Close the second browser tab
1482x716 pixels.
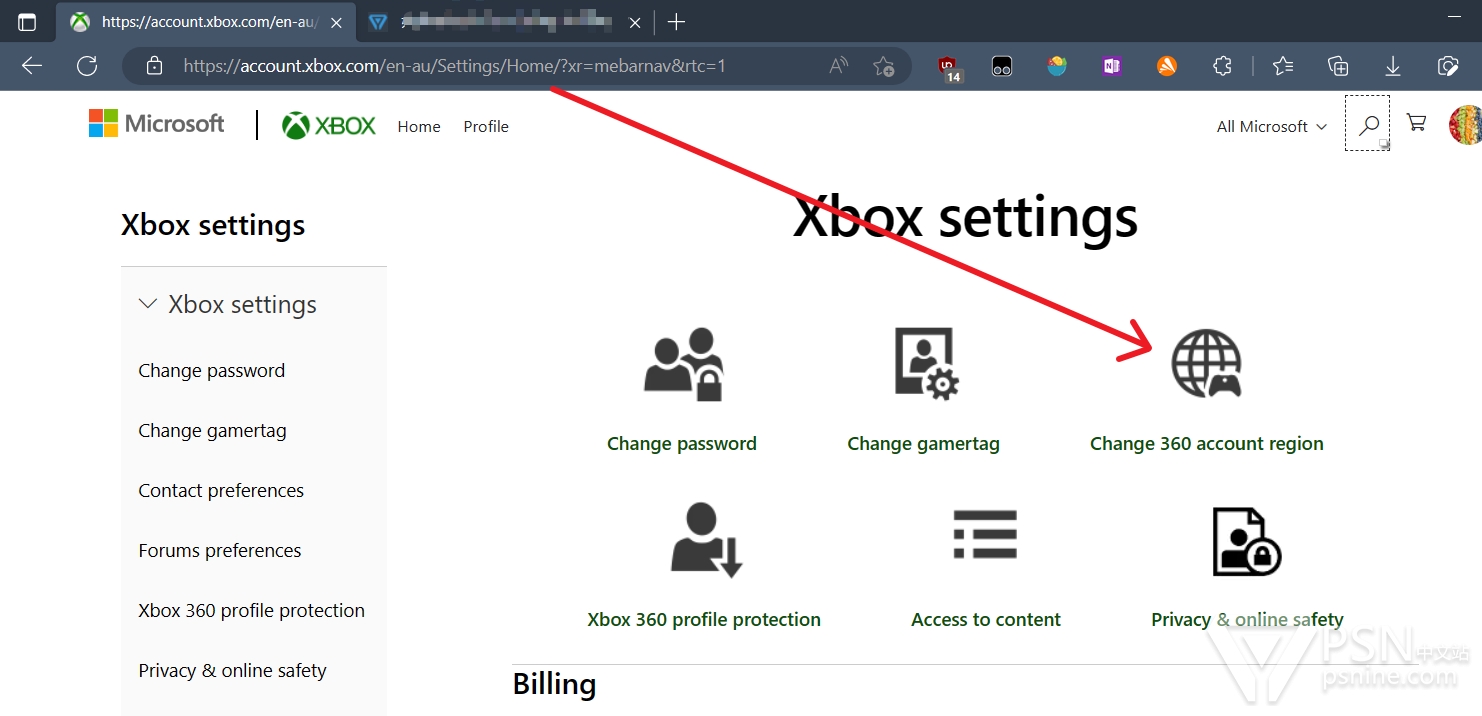click(634, 22)
